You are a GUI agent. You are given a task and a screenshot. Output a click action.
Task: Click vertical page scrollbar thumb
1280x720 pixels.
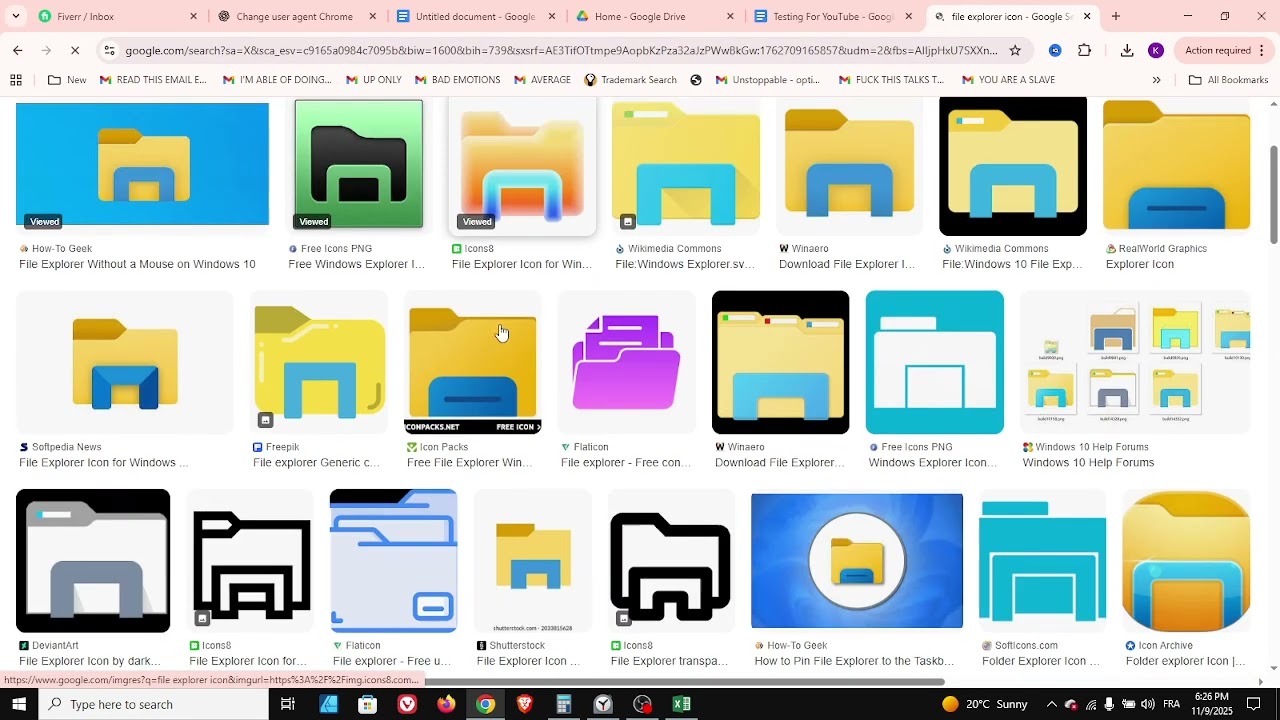coord(1273,193)
